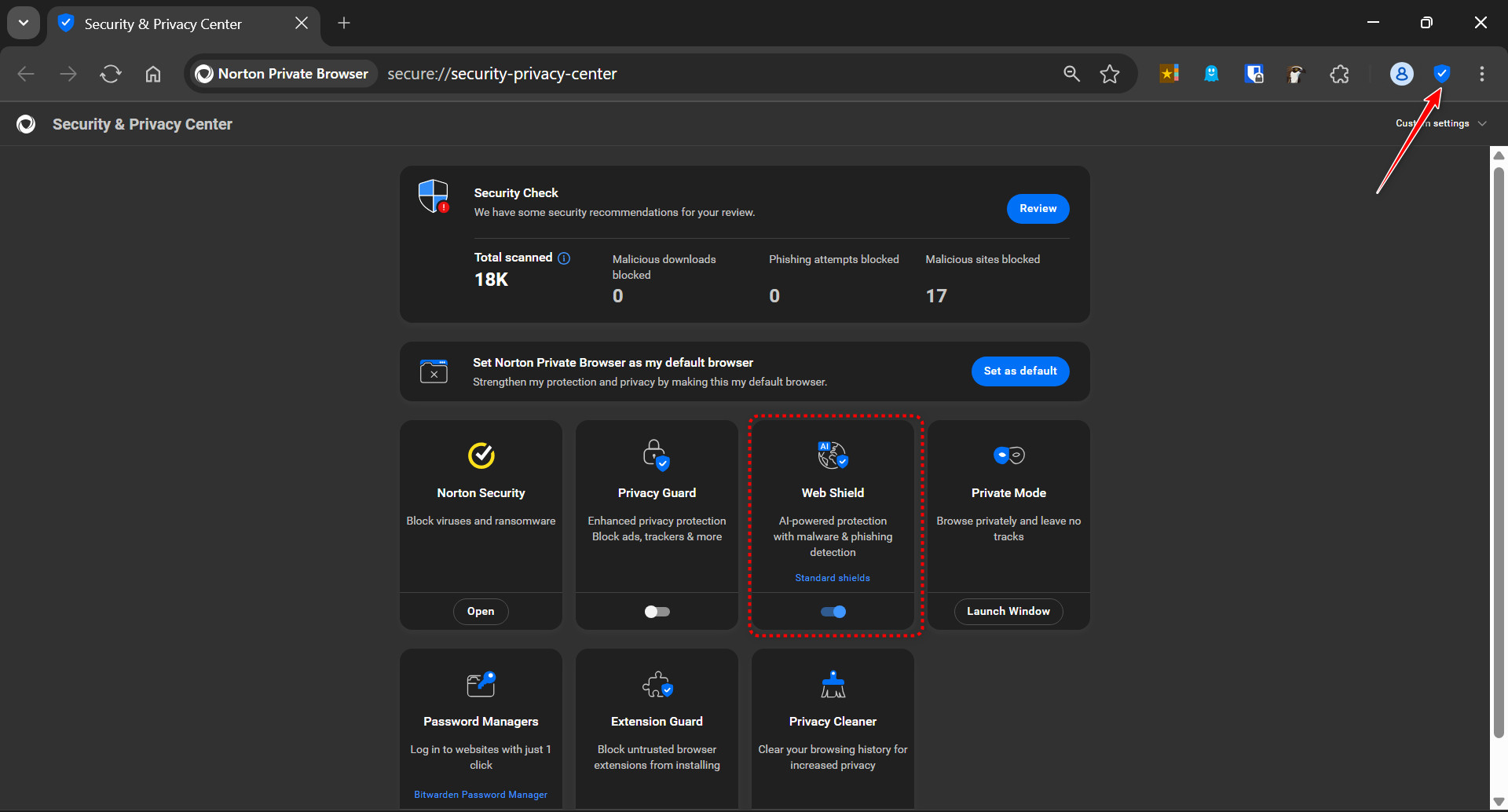The width and height of the screenshot is (1508, 812).
Task: Click the zoom magnifier icon in address bar
Action: tap(1071, 74)
